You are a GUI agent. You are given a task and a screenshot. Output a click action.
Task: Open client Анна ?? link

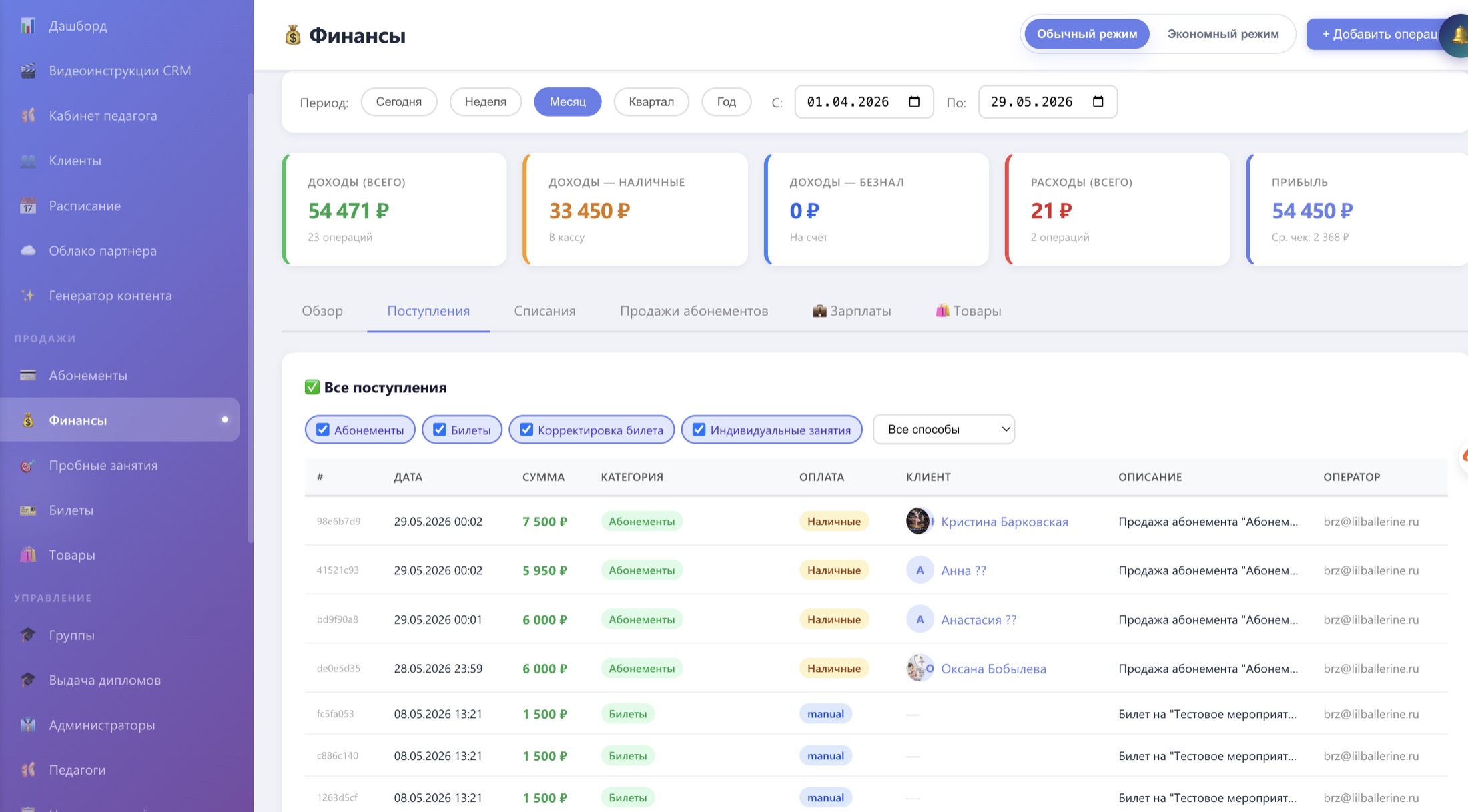(963, 570)
